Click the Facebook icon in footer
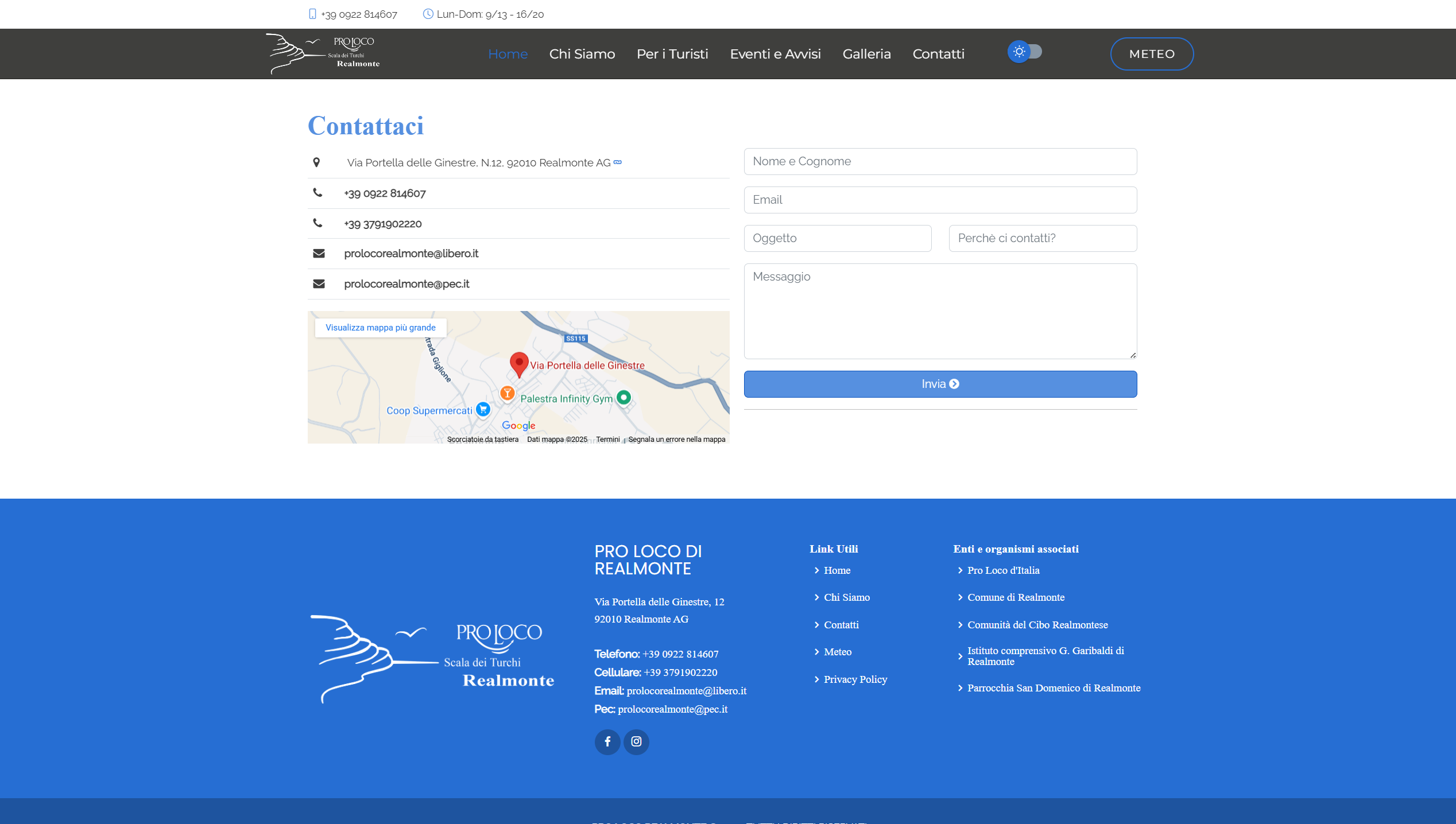Viewport: 1456px width, 824px height. pos(607,741)
